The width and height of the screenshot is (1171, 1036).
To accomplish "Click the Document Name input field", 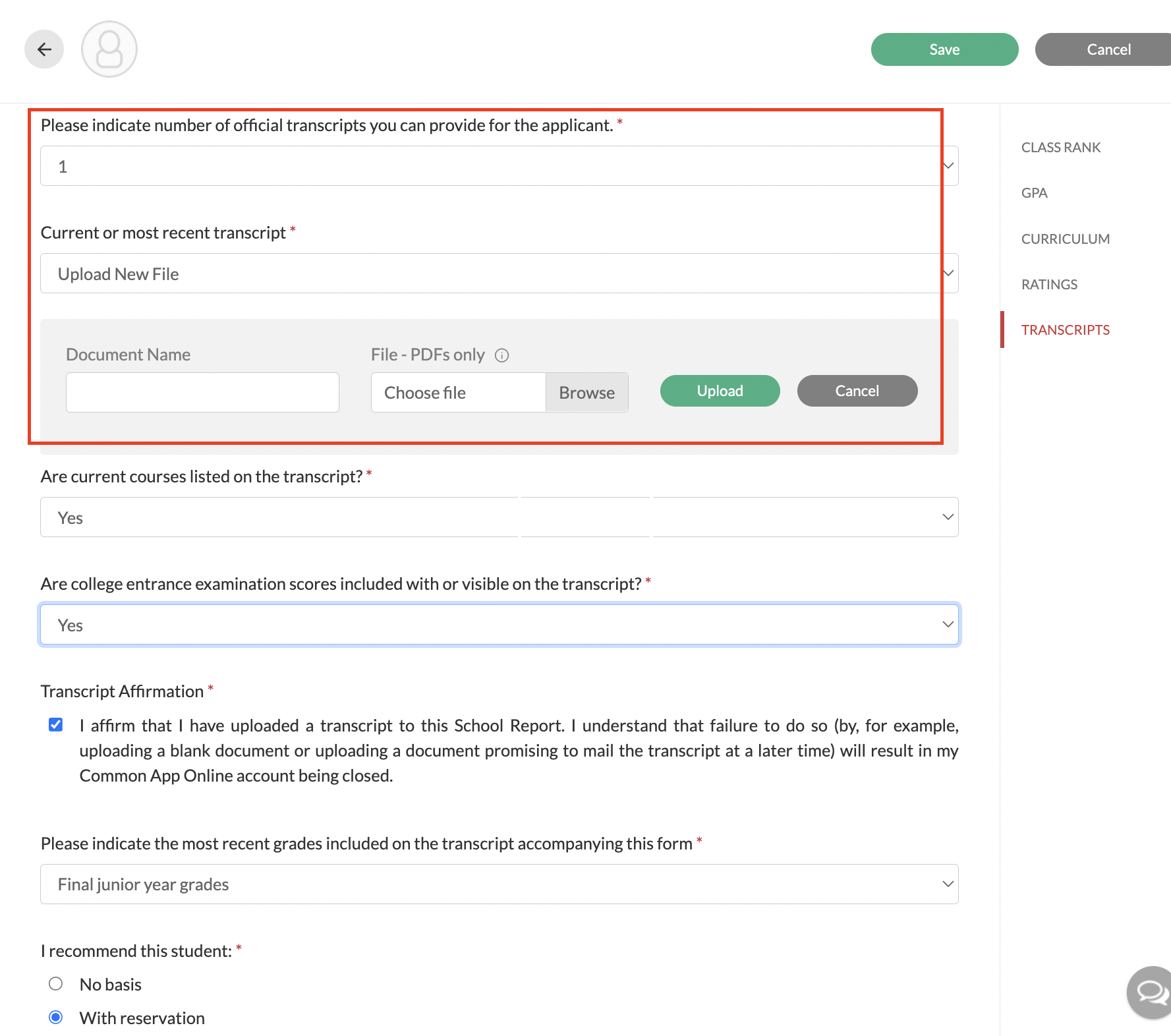I will (x=202, y=393).
